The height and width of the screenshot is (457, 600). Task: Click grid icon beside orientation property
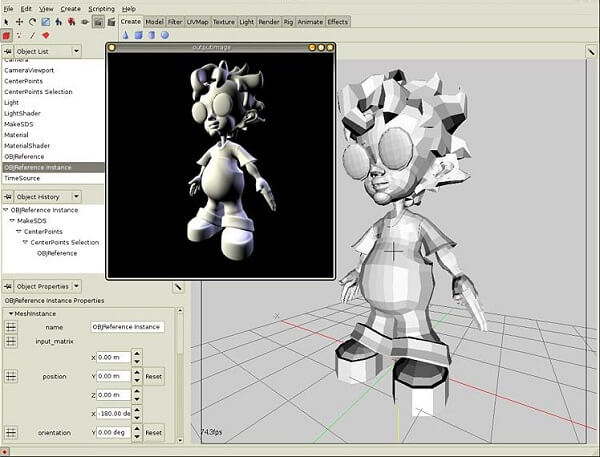11,433
